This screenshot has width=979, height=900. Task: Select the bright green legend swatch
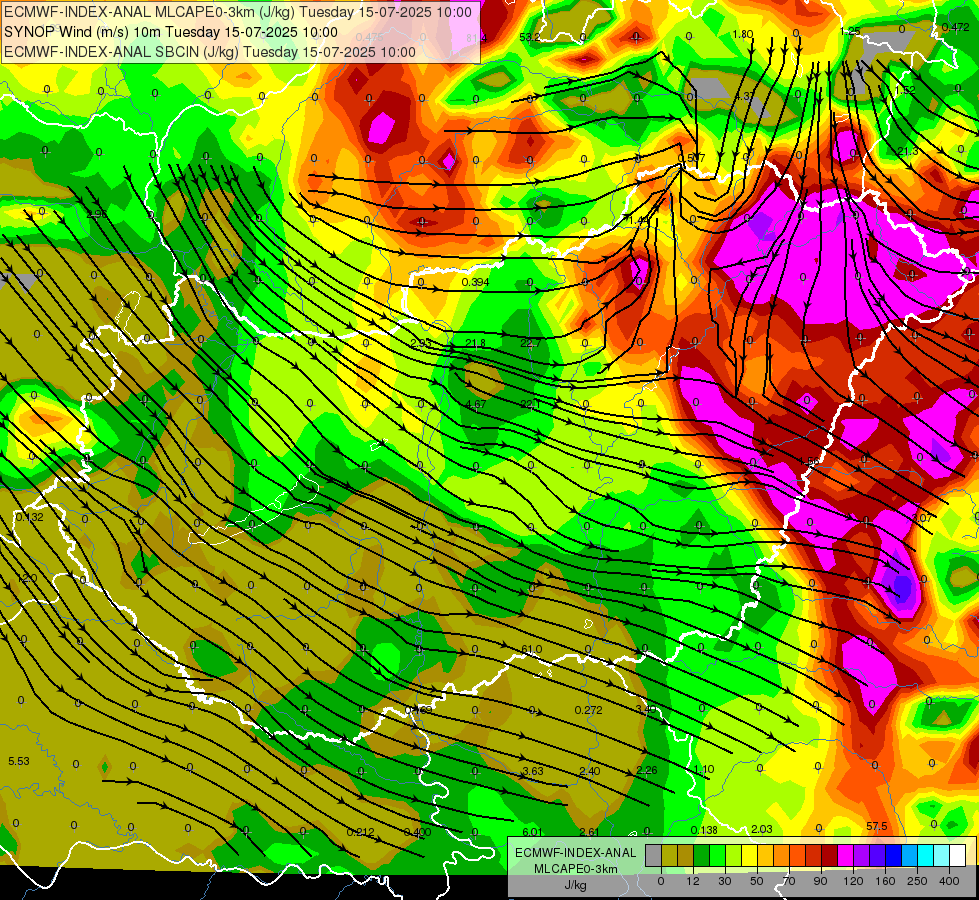[x=717, y=855]
